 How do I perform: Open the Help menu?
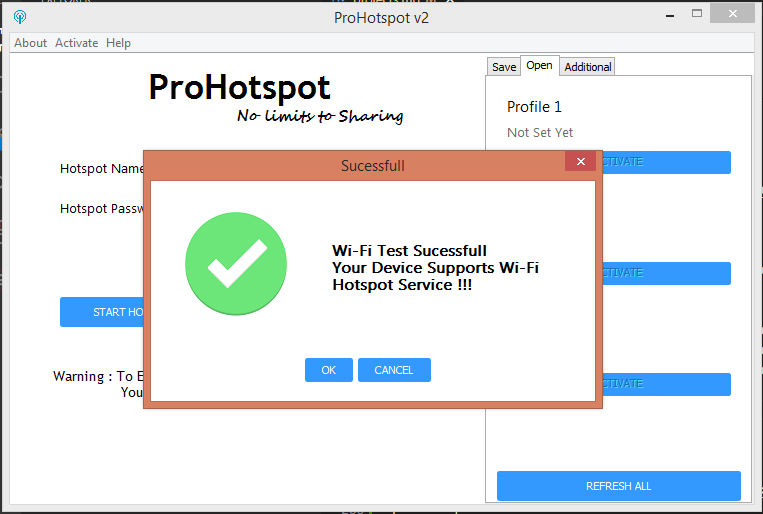coord(118,43)
